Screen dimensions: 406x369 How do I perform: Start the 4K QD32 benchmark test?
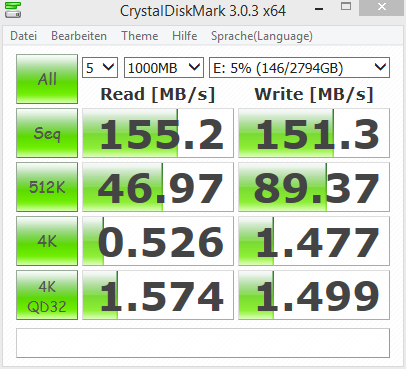click(x=47, y=295)
